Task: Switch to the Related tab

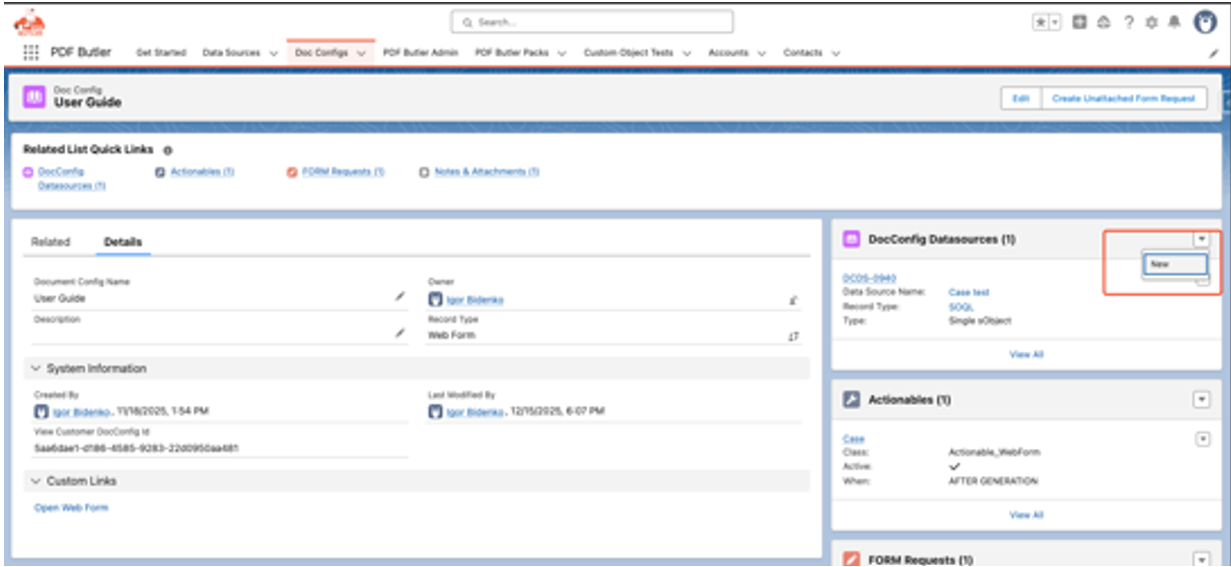Action: [51, 242]
